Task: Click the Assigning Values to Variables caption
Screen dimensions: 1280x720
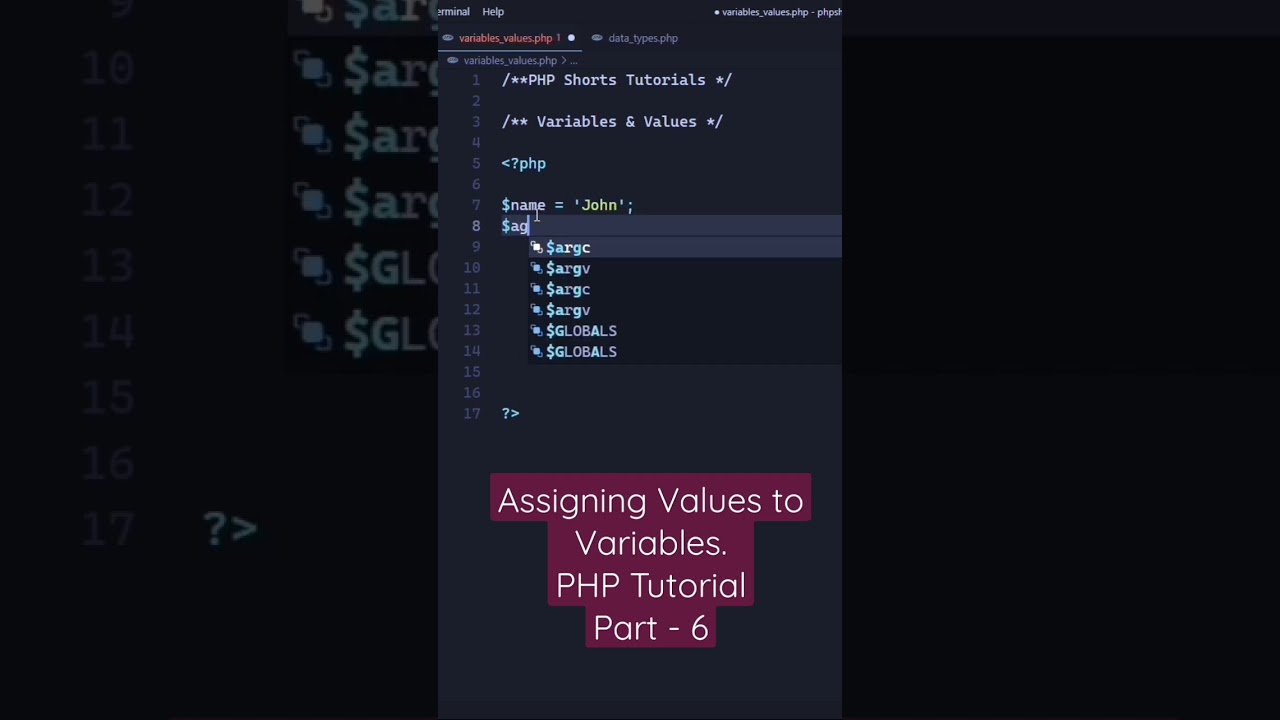Action: click(651, 521)
